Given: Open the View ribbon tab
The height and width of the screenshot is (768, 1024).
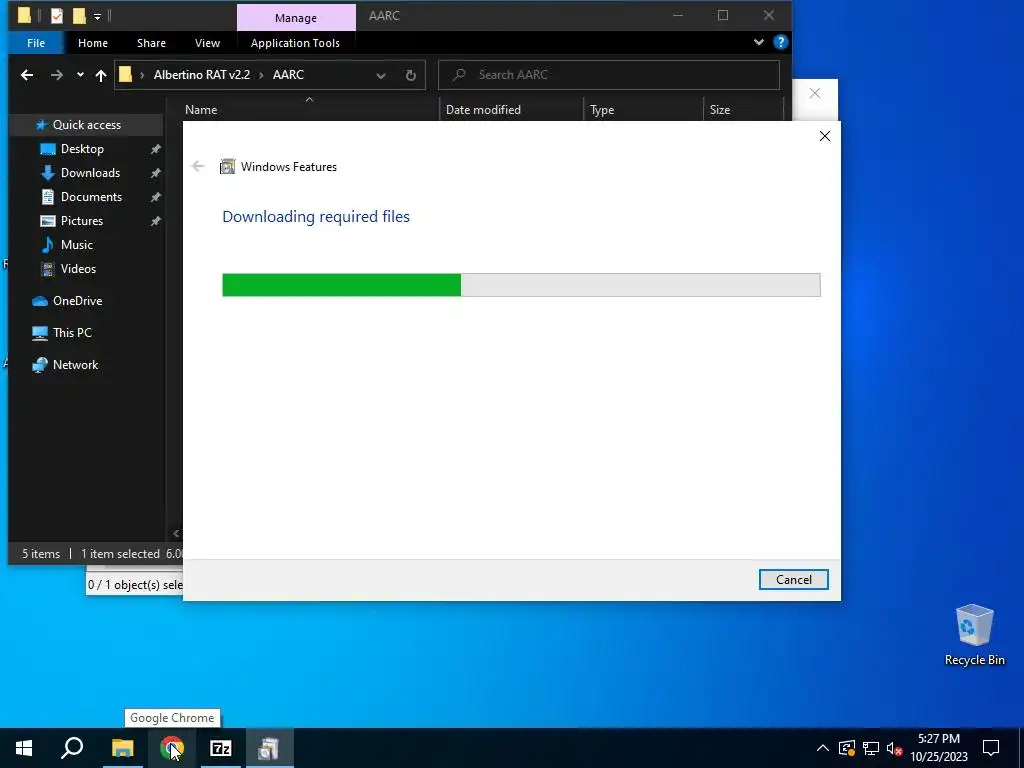Looking at the screenshot, I should pyautogui.click(x=207, y=43).
